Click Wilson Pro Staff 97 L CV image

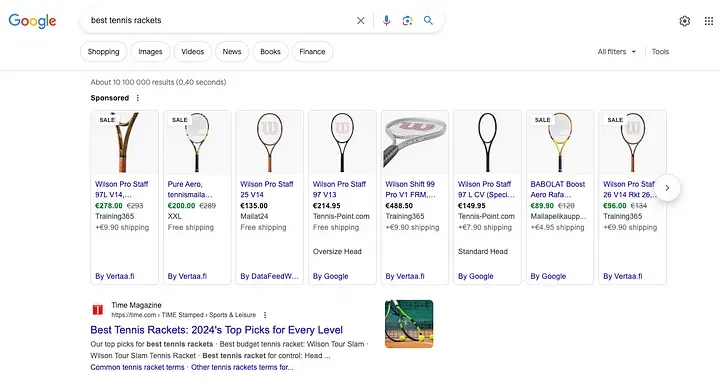[x=487, y=142]
